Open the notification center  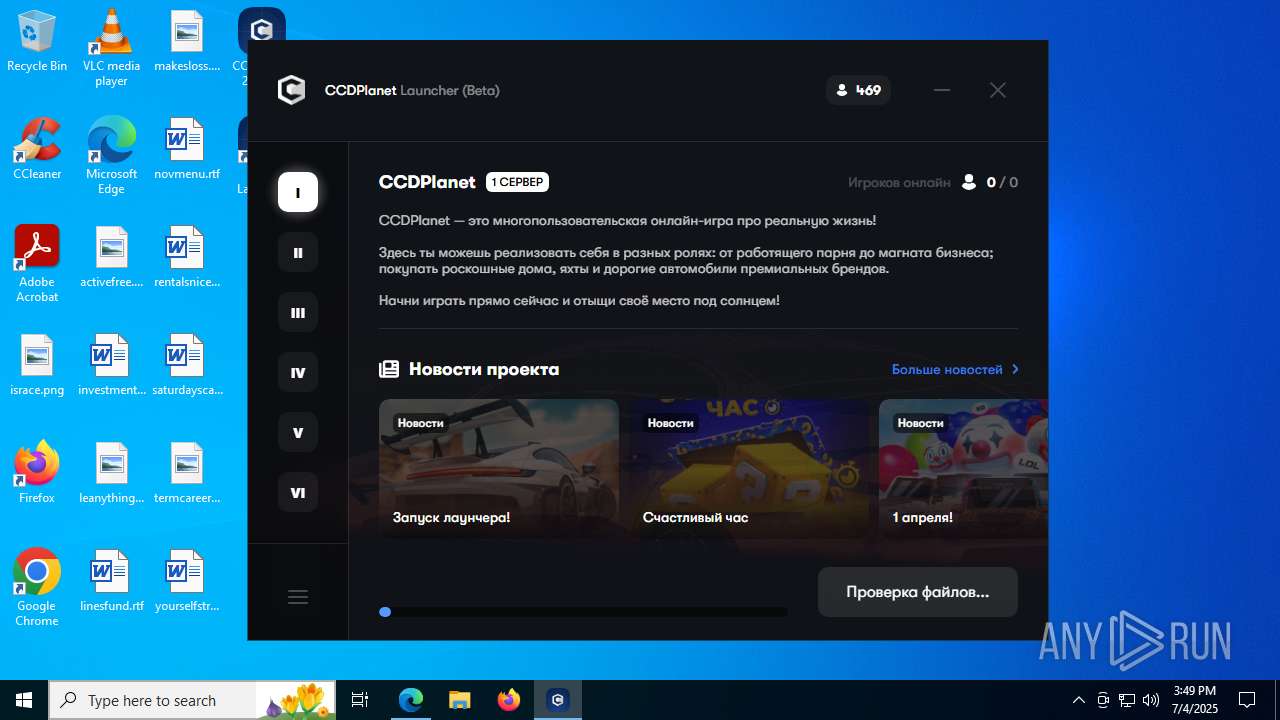[1247, 700]
